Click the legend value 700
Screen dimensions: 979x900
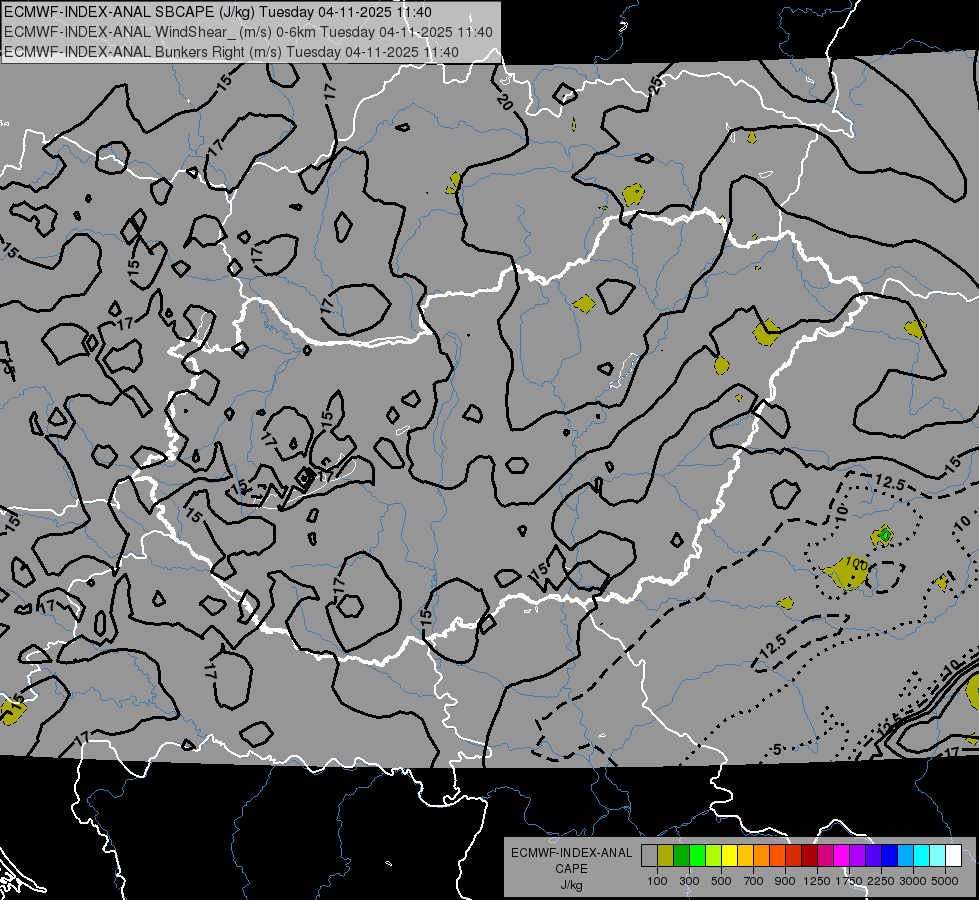[x=754, y=881]
